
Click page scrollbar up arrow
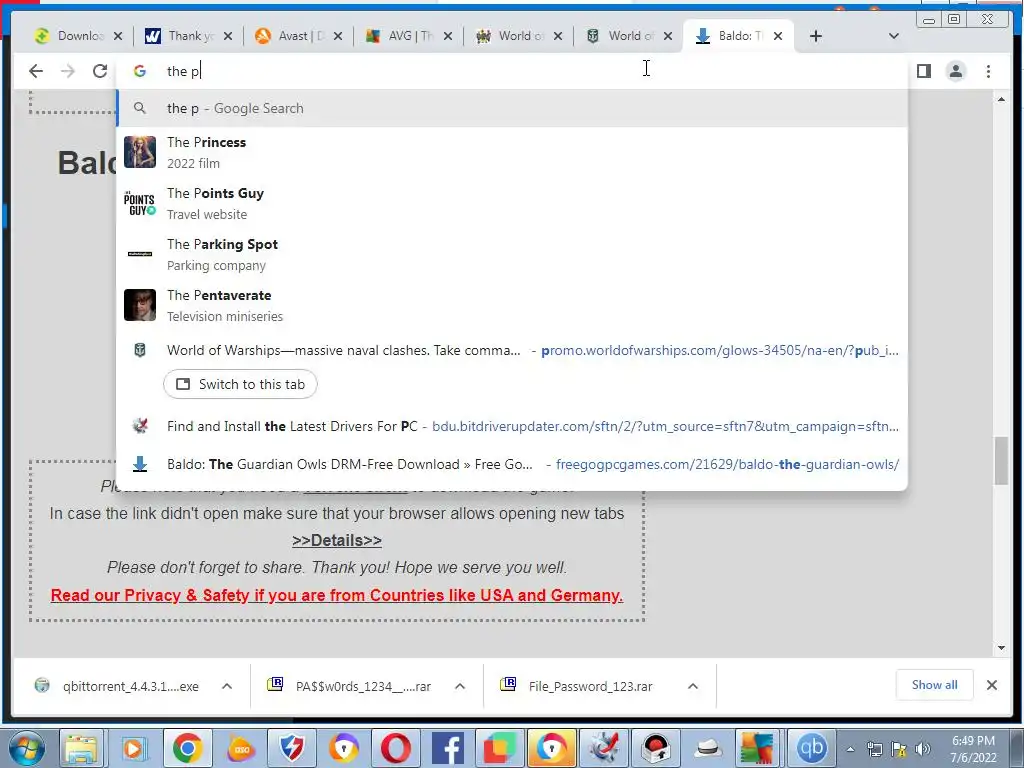tap(1001, 99)
